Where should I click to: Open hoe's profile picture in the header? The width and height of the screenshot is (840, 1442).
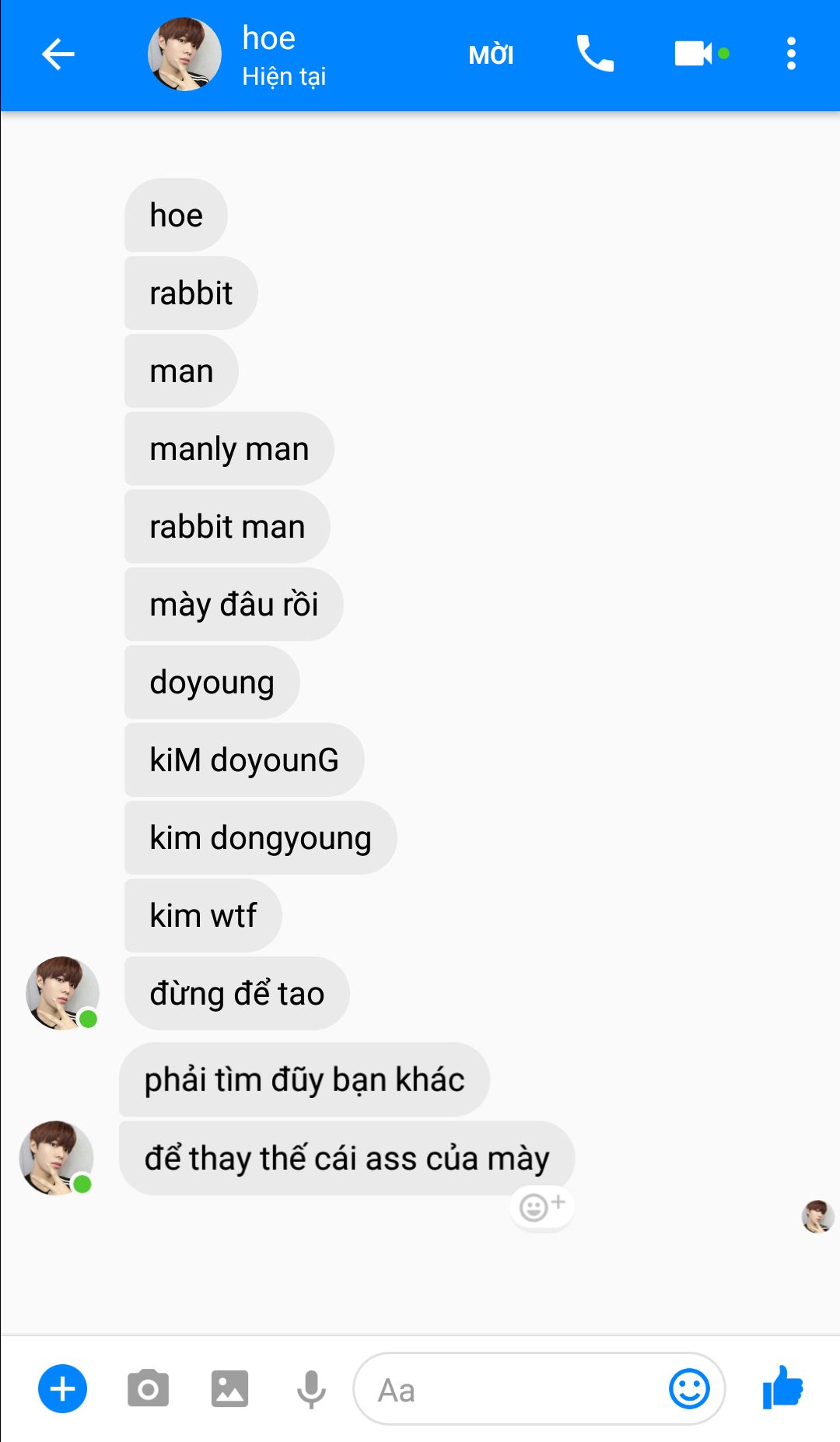point(184,54)
